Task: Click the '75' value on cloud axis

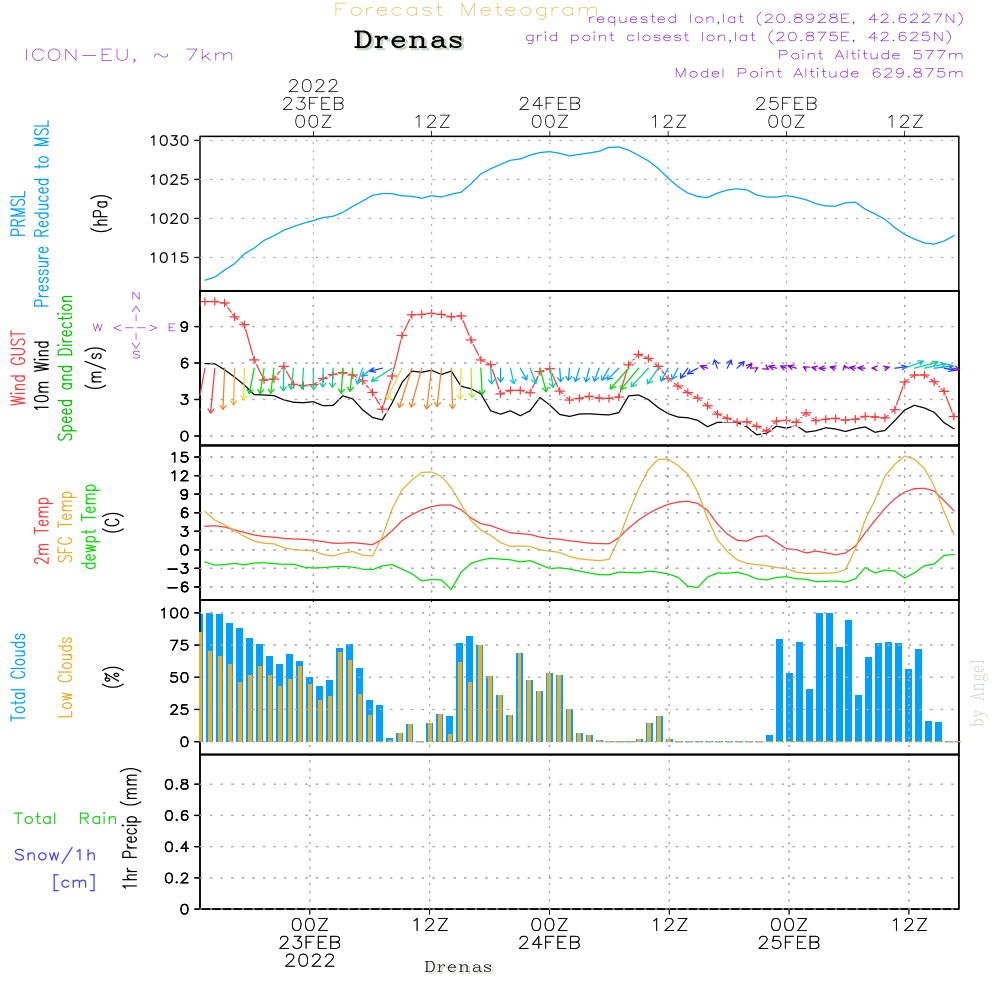Action: click(x=180, y=645)
